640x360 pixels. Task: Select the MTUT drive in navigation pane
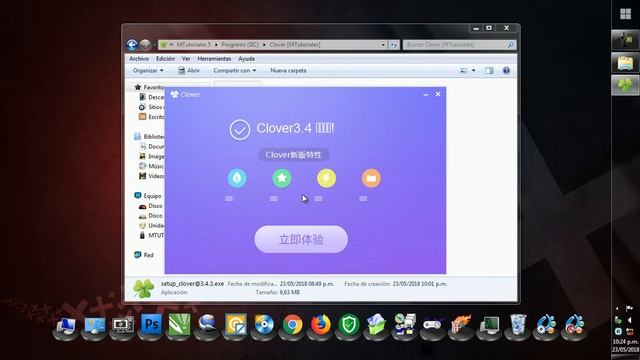152,236
